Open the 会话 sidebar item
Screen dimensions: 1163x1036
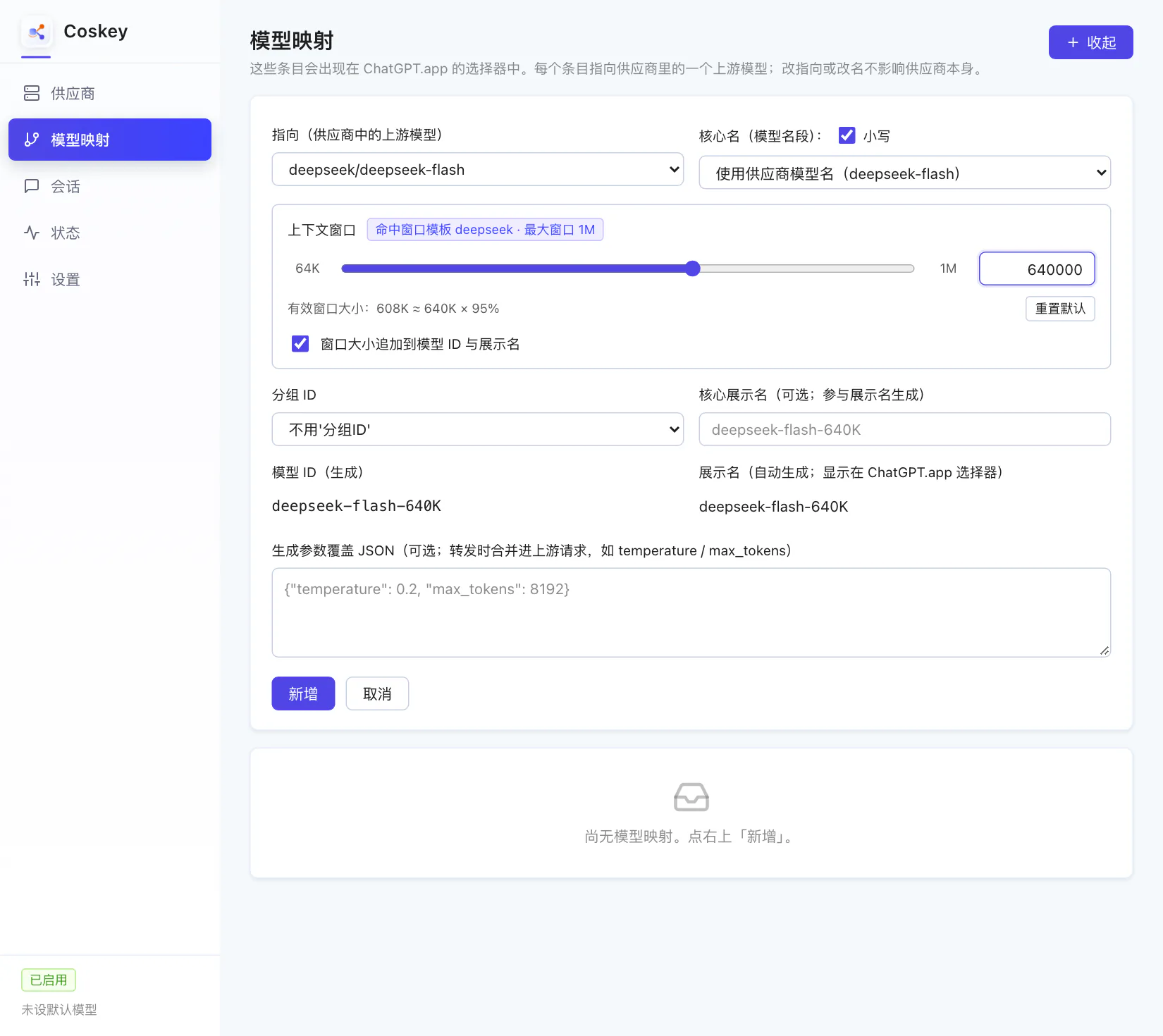pyautogui.click(x=110, y=186)
